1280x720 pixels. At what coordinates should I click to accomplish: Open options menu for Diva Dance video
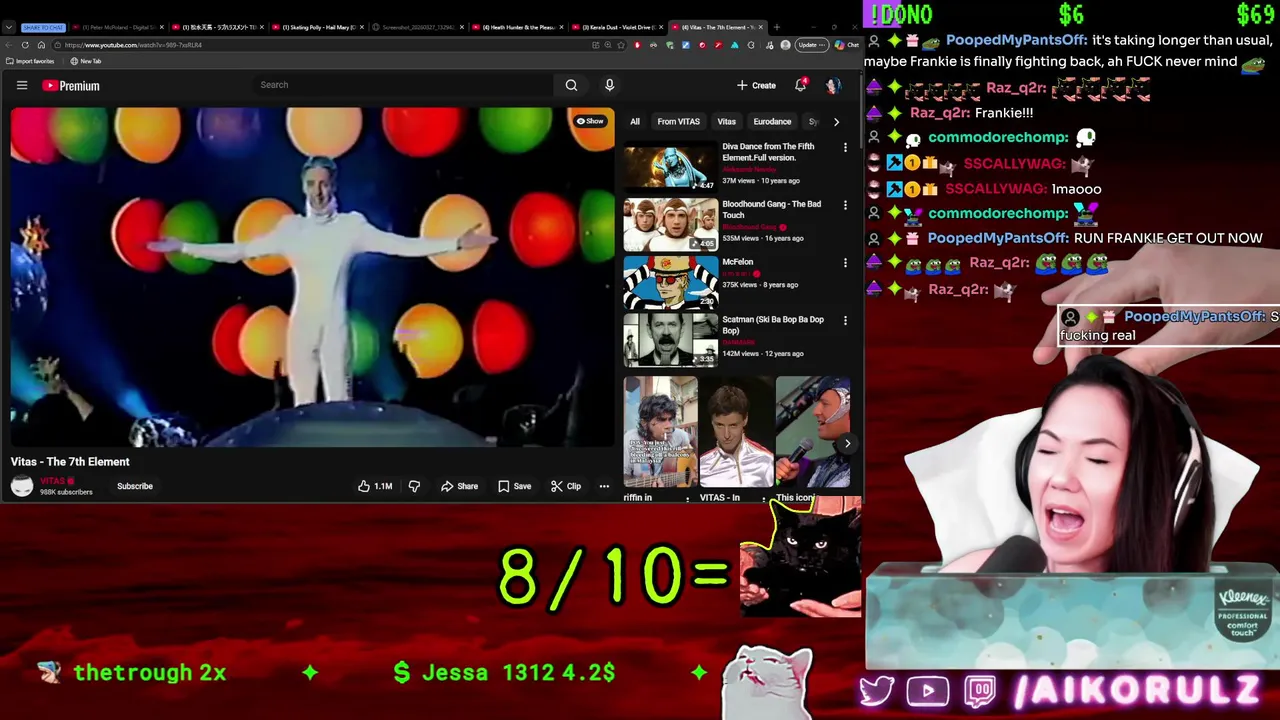coord(845,148)
